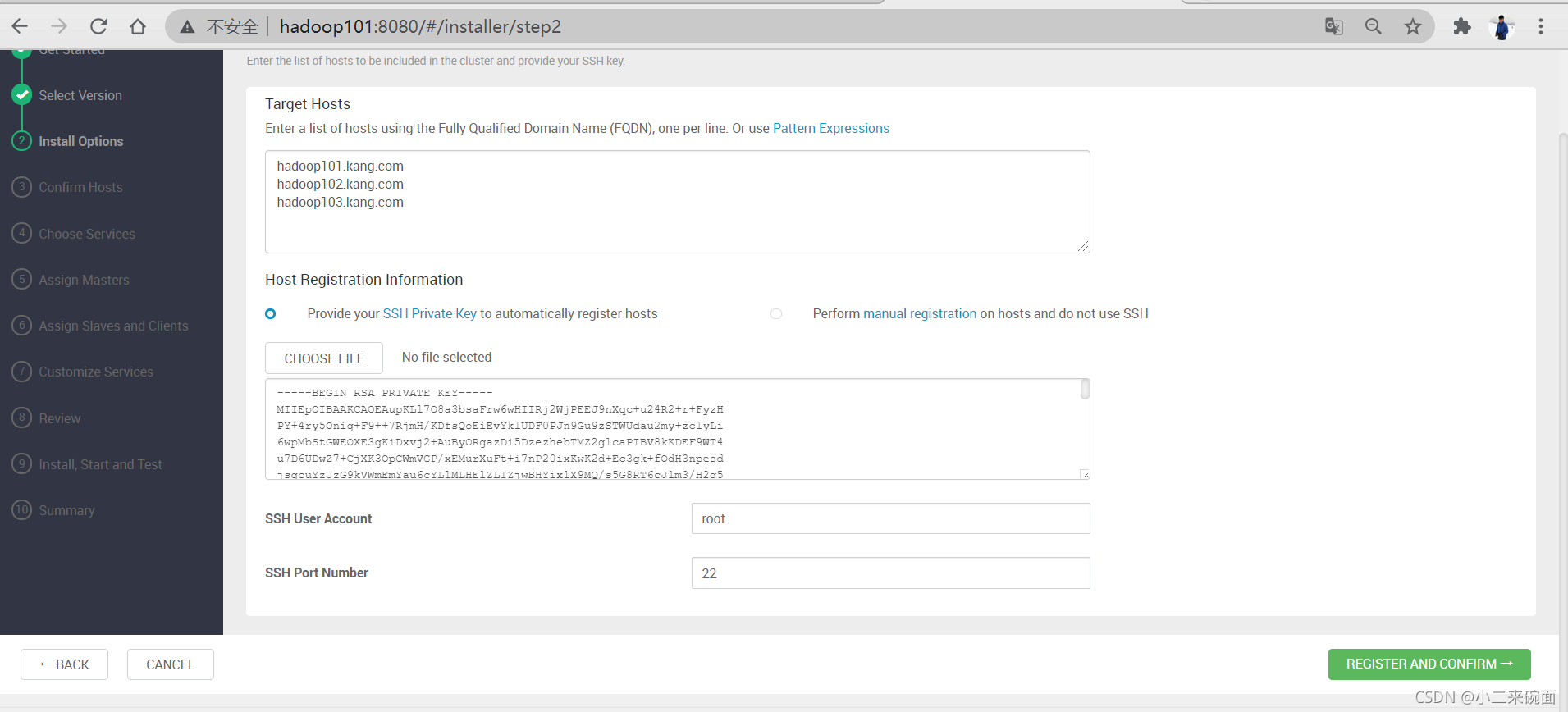Reload the page
The image size is (1568, 712).
pyautogui.click(x=98, y=26)
